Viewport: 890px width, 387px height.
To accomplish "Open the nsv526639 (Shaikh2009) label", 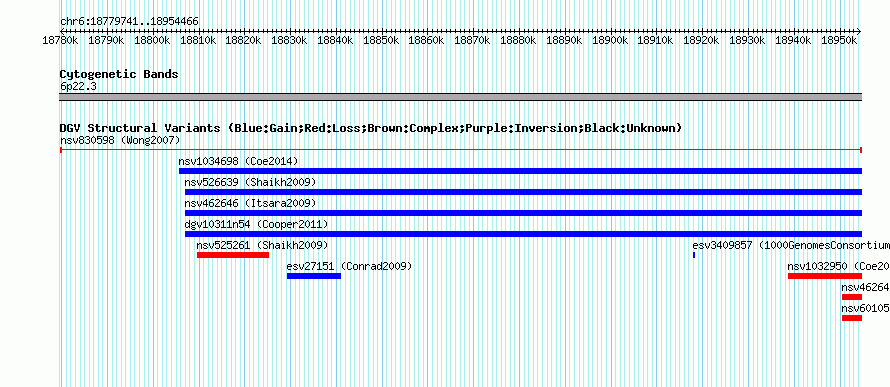I will (x=250, y=182).
